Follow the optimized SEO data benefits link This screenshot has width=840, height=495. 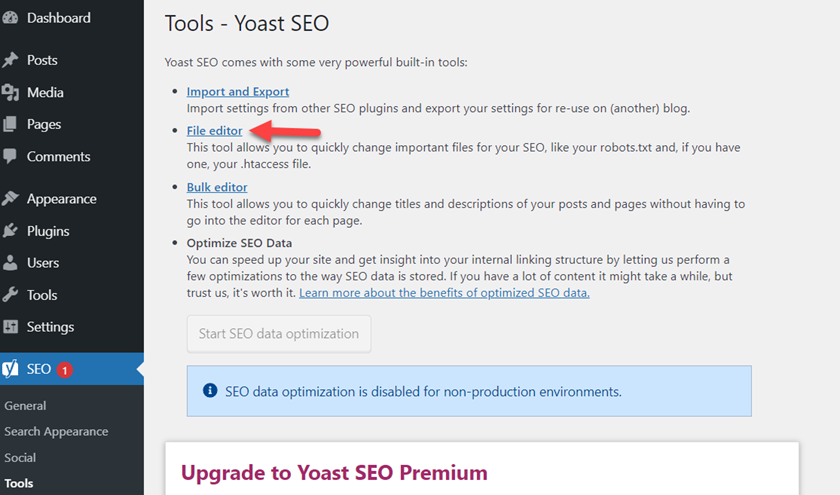coord(444,293)
